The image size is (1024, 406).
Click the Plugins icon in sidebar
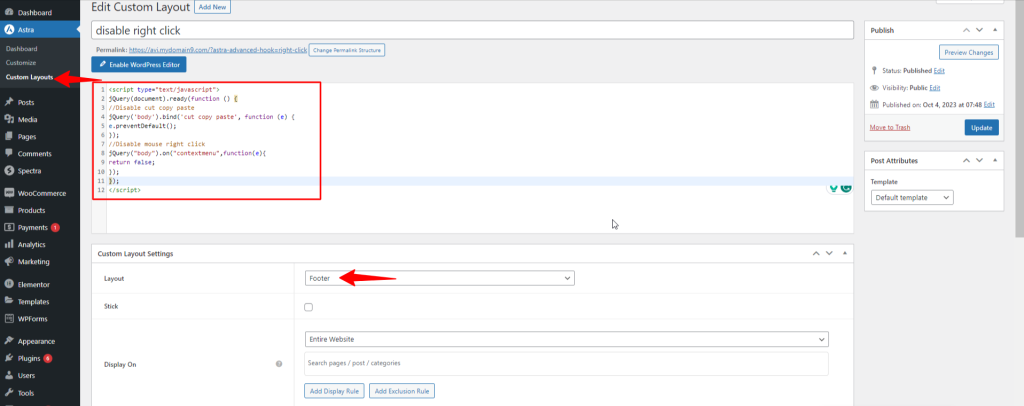point(8,358)
